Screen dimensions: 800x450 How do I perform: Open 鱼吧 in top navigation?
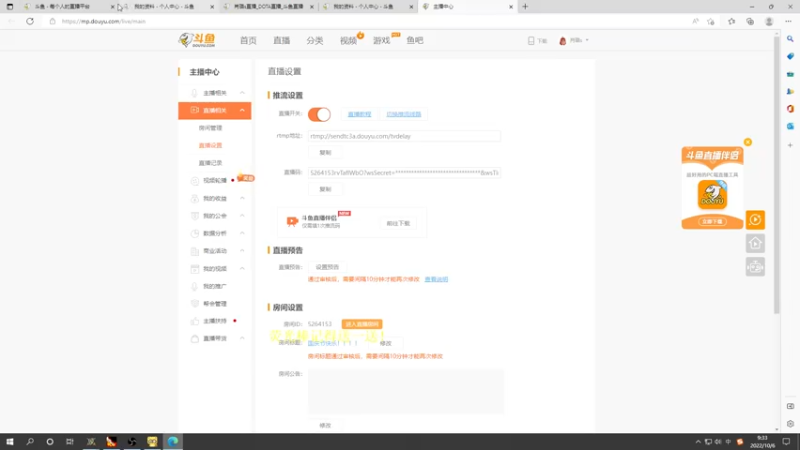click(x=415, y=40)
